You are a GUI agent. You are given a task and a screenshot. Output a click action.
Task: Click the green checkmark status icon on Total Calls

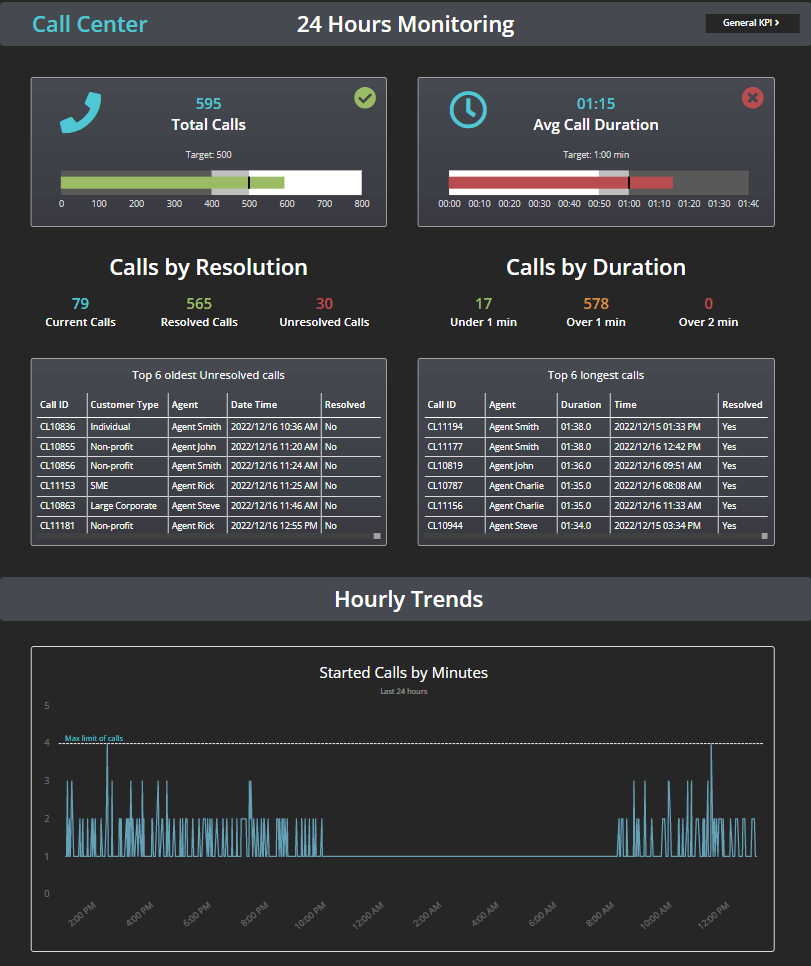[x=364, y=98]
